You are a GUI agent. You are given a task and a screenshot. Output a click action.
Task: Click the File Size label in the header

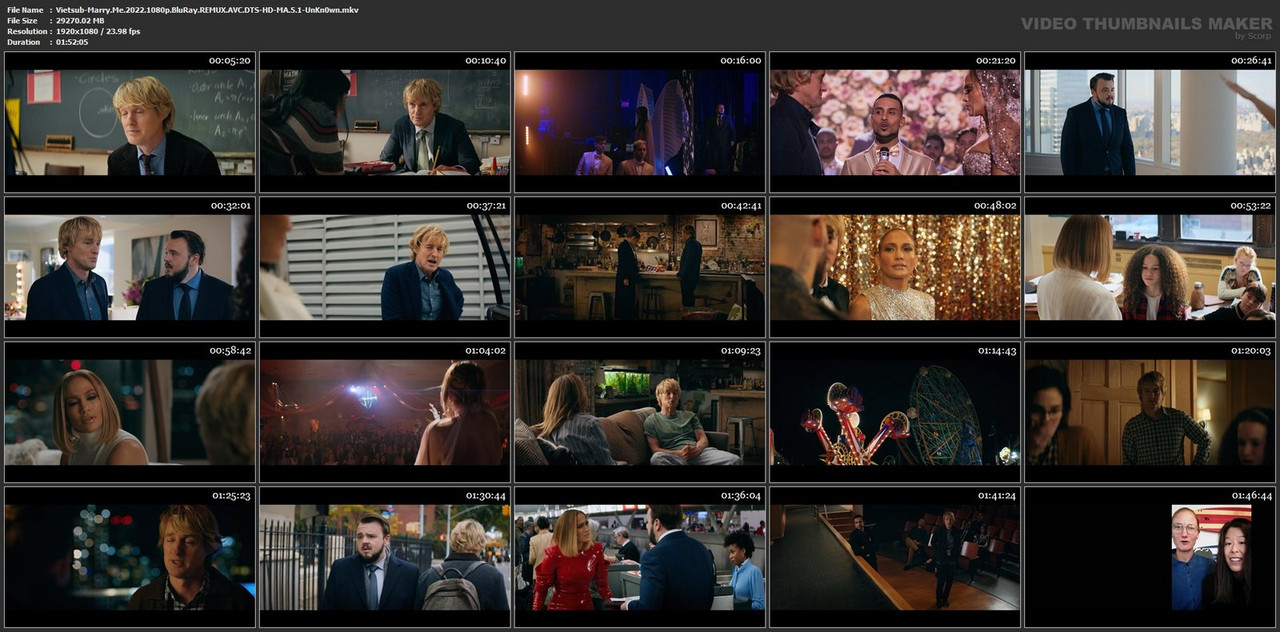22,20
